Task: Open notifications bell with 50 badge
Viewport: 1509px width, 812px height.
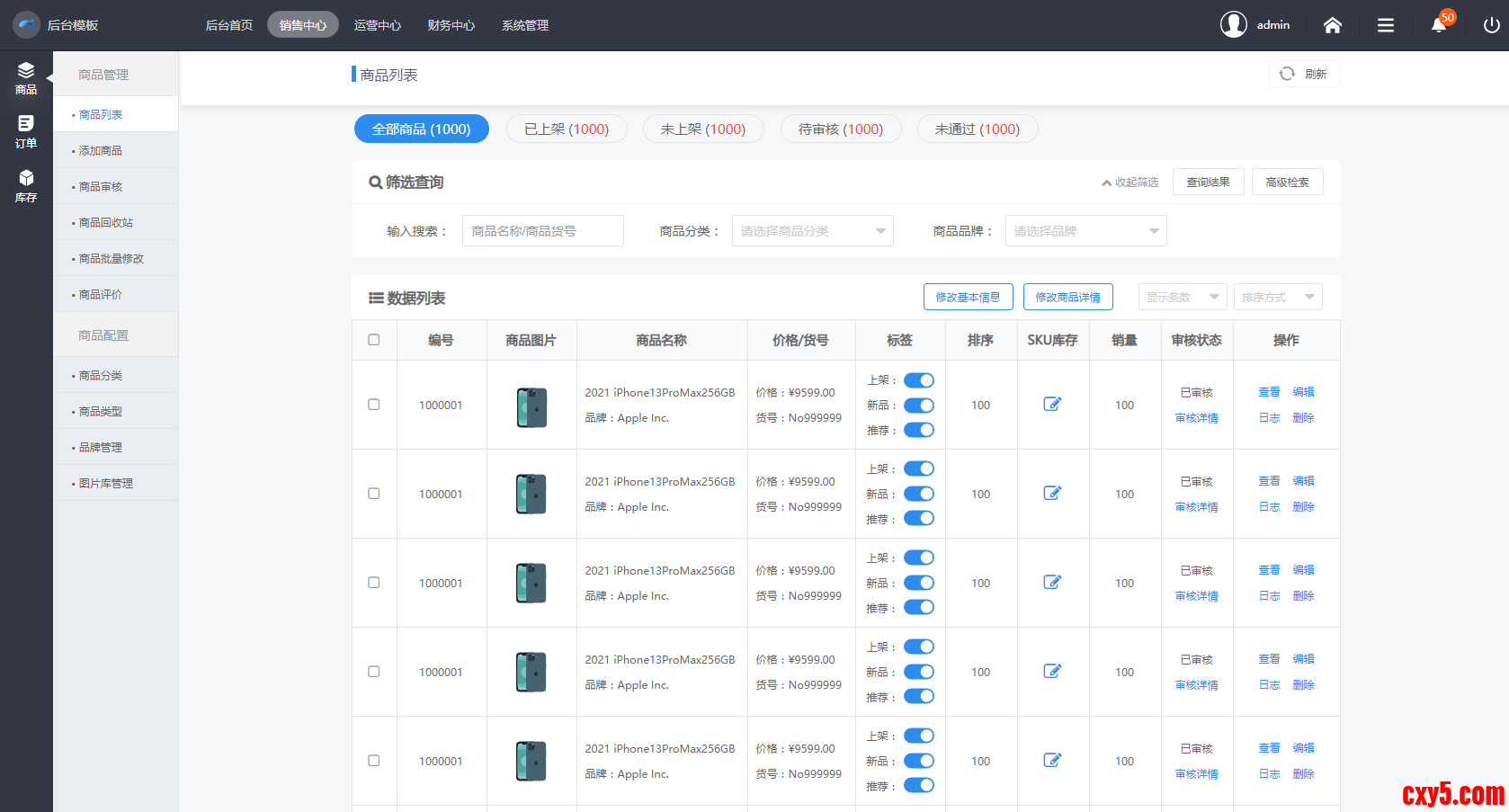Action: [x=1439, y=24]
